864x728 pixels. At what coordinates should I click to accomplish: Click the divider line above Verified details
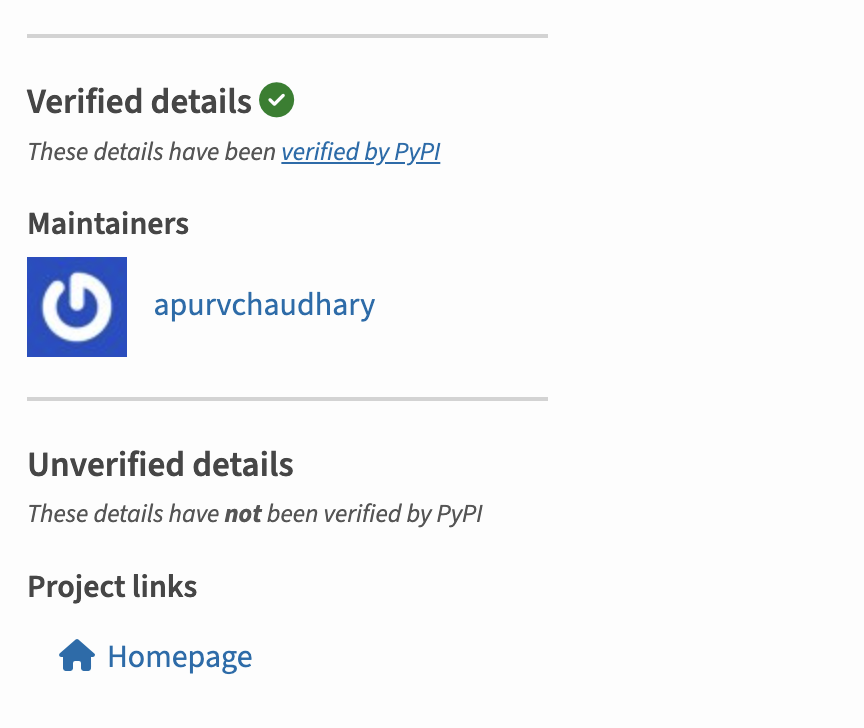(x=287, y=36)
